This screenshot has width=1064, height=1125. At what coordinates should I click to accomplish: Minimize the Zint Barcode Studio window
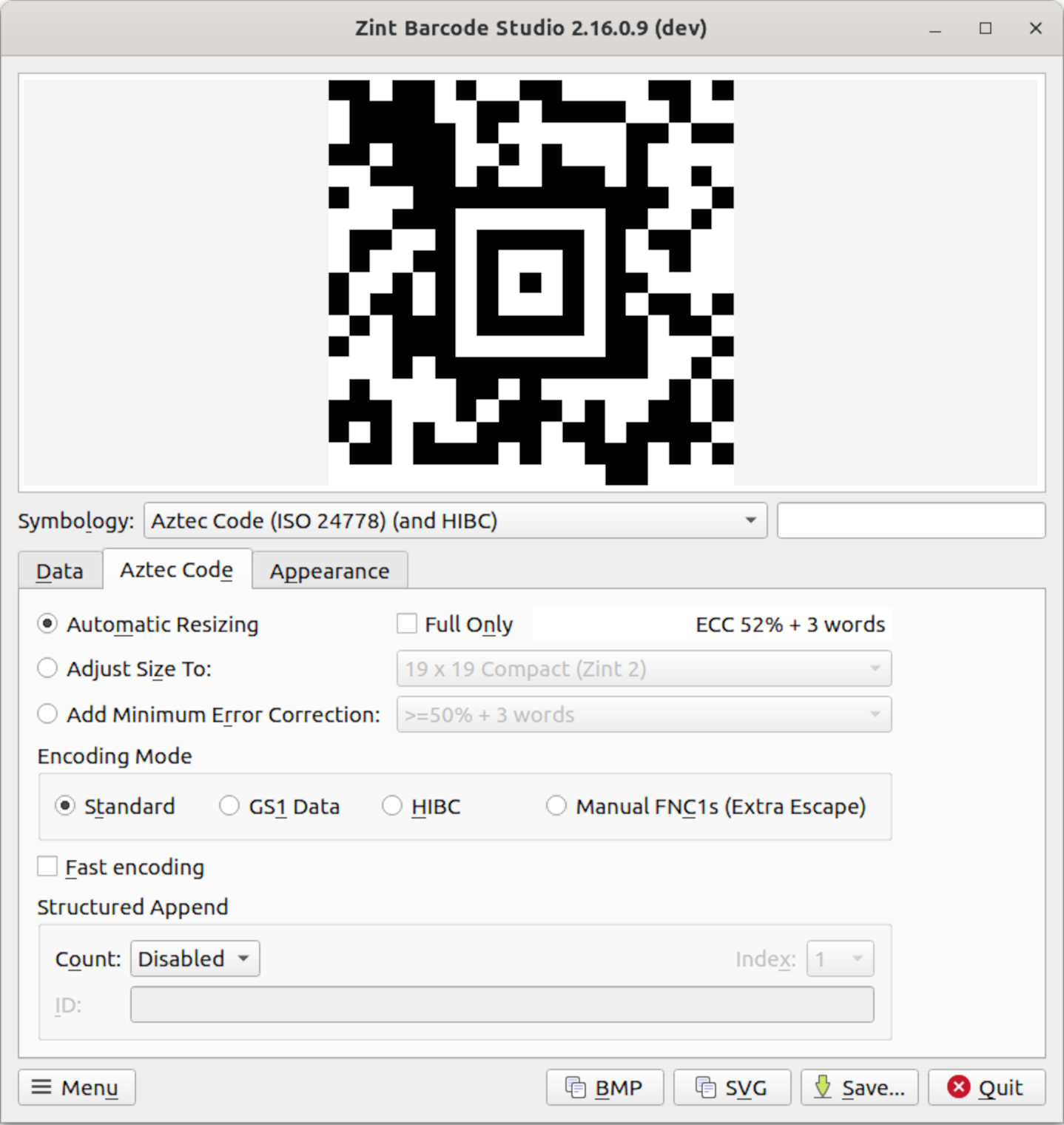point(935,28)
